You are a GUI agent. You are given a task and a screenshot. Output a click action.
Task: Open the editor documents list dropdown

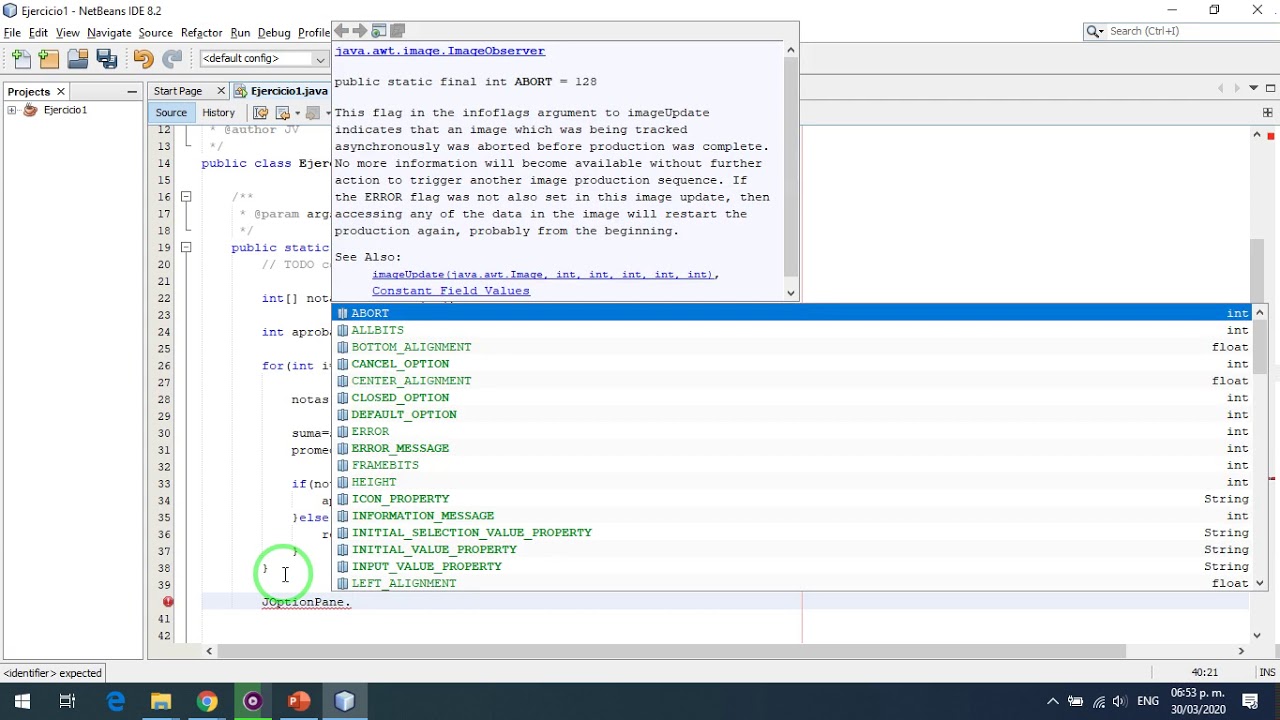[1253, 89]
